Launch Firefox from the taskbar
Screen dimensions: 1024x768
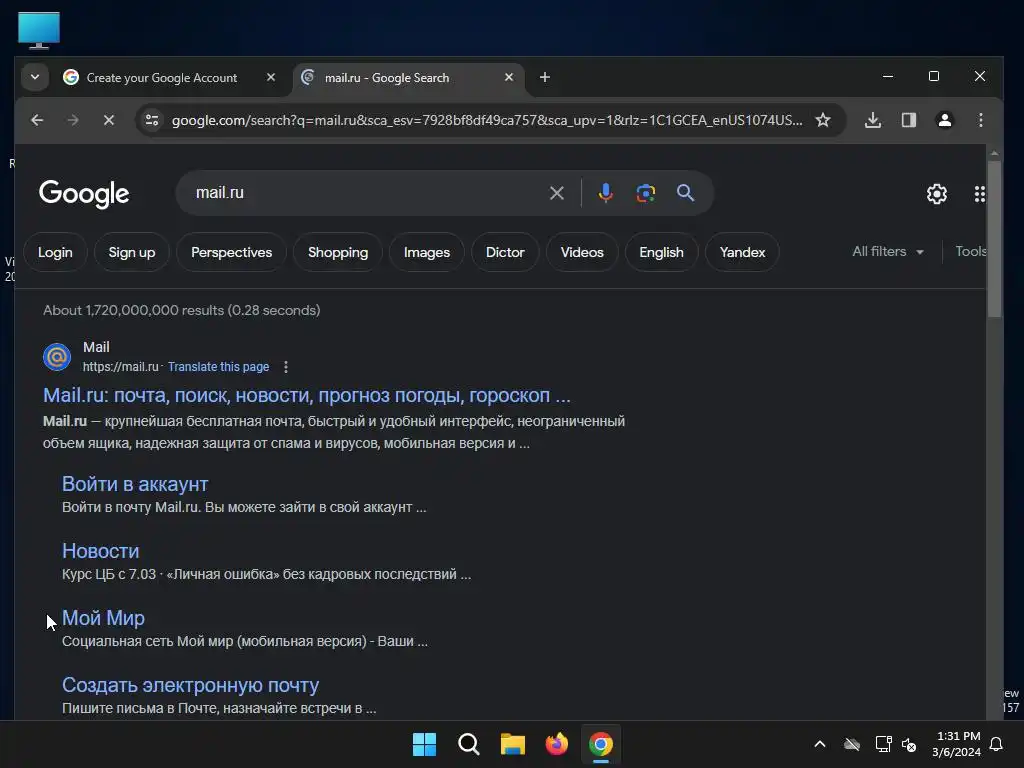click(556, 744)
